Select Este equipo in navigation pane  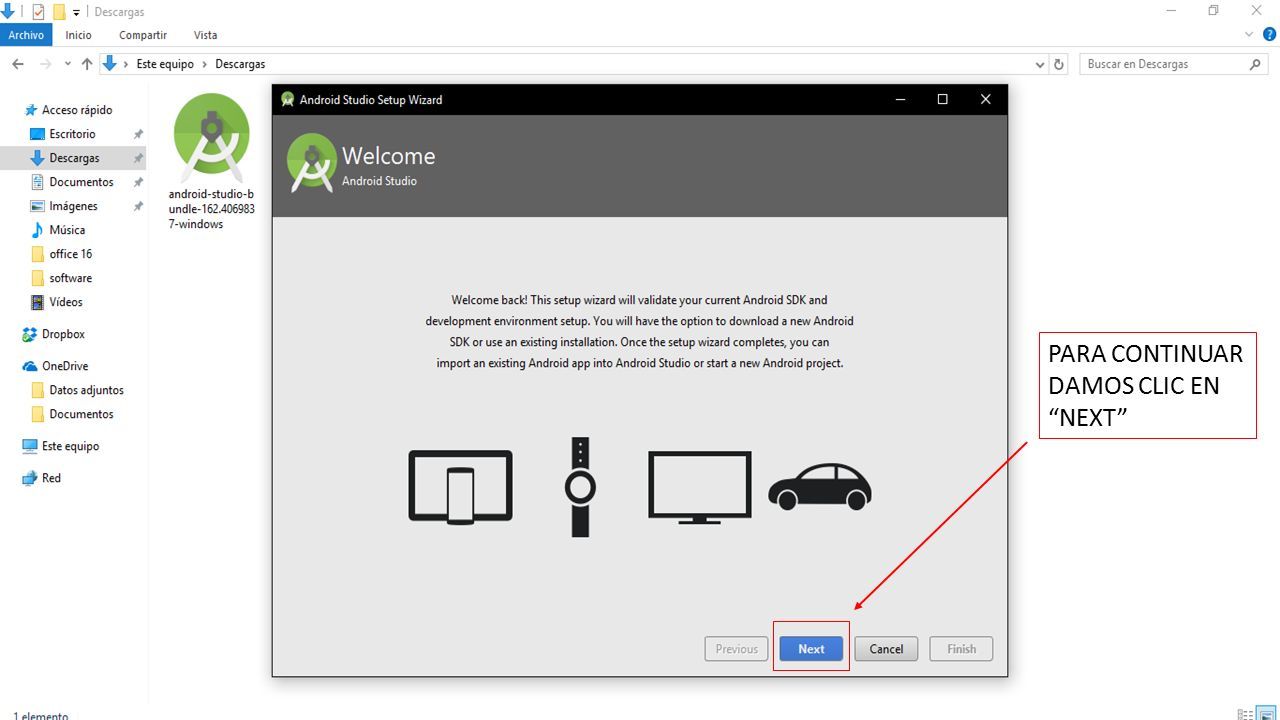pos(70,446)
